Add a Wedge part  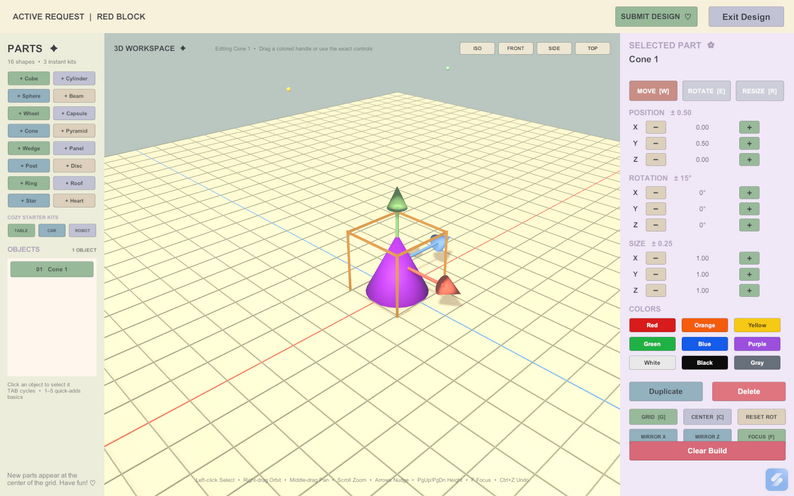[29, 148]
